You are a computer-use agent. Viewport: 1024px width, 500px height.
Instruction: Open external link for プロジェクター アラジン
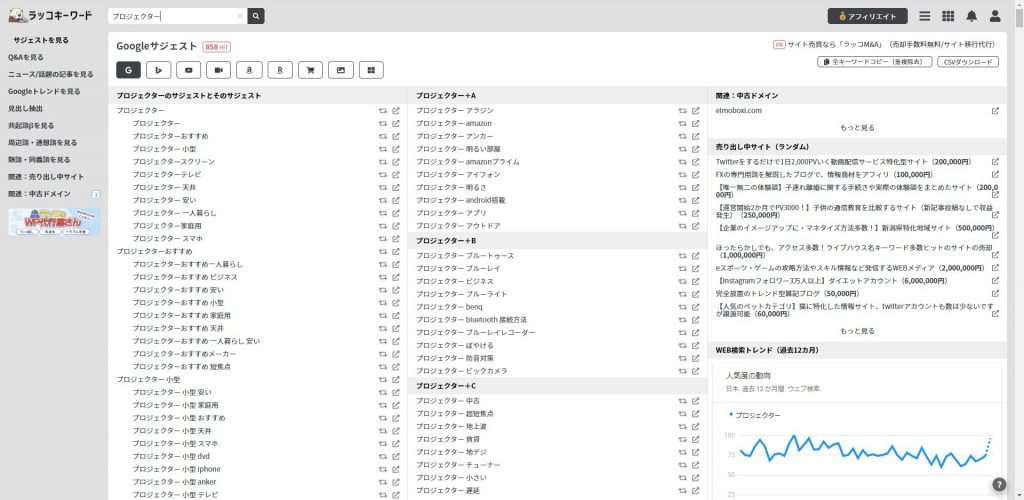click(696, 111)
